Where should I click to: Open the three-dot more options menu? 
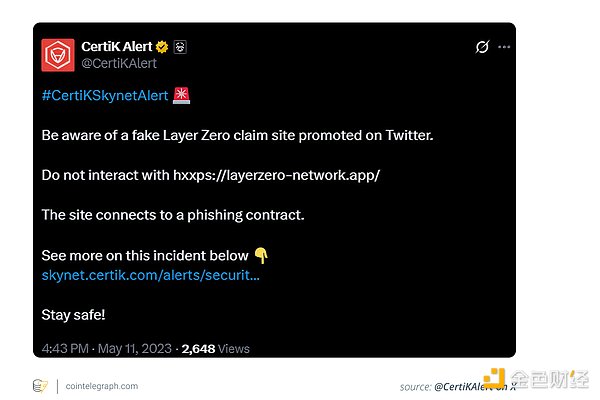pos(504,47)
